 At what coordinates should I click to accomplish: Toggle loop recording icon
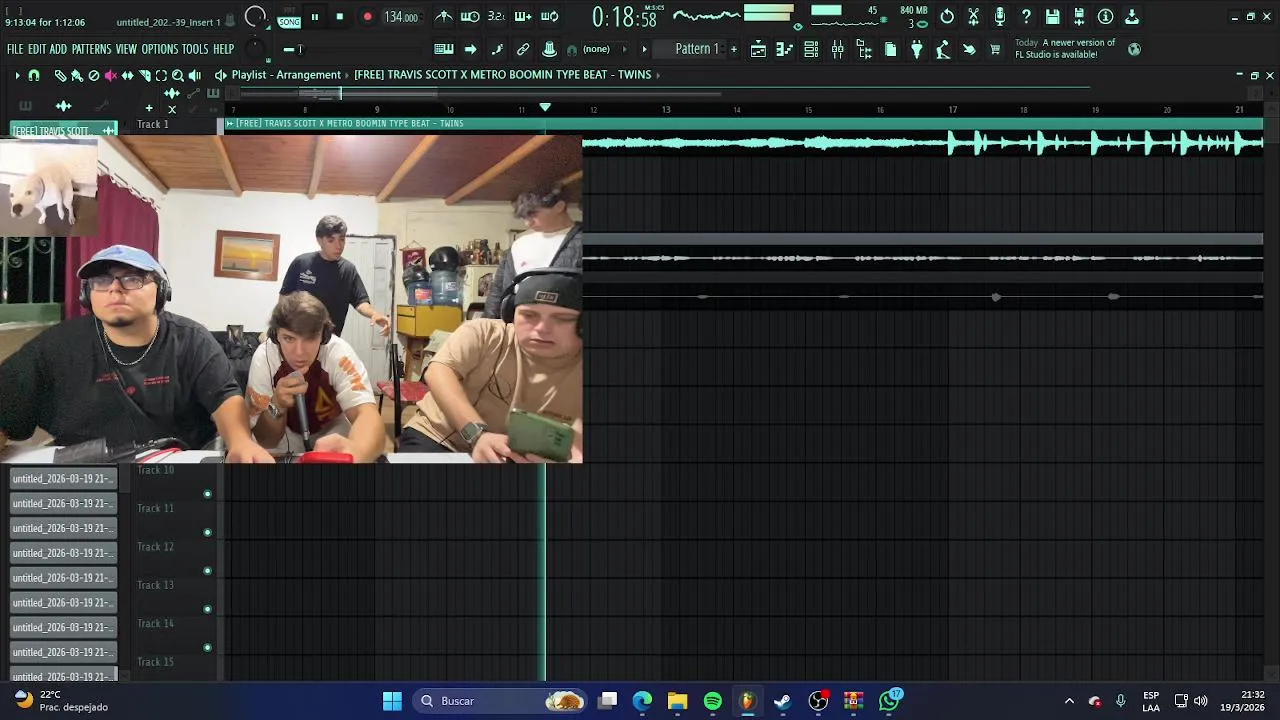[549, 16]
